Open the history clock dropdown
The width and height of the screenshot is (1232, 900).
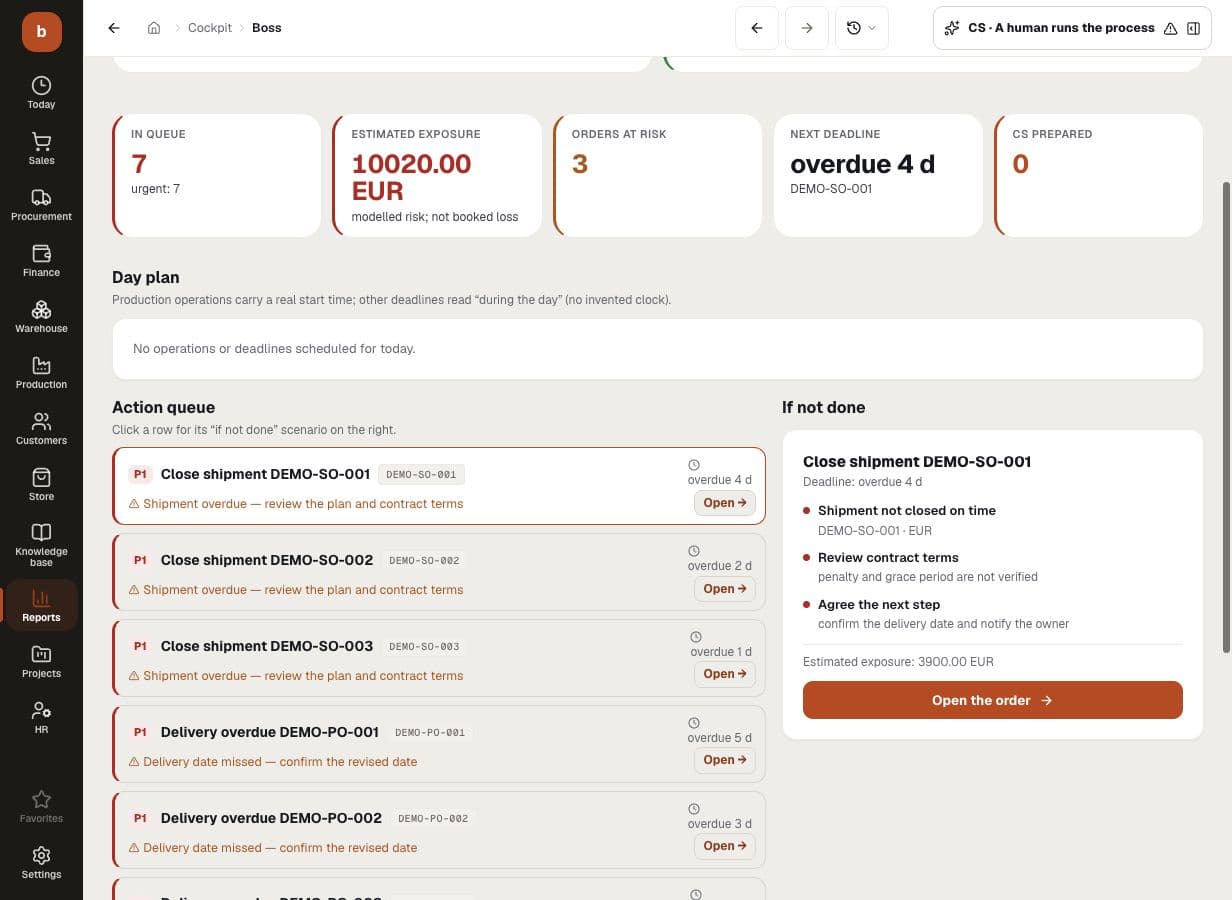(x=861, y=28)
